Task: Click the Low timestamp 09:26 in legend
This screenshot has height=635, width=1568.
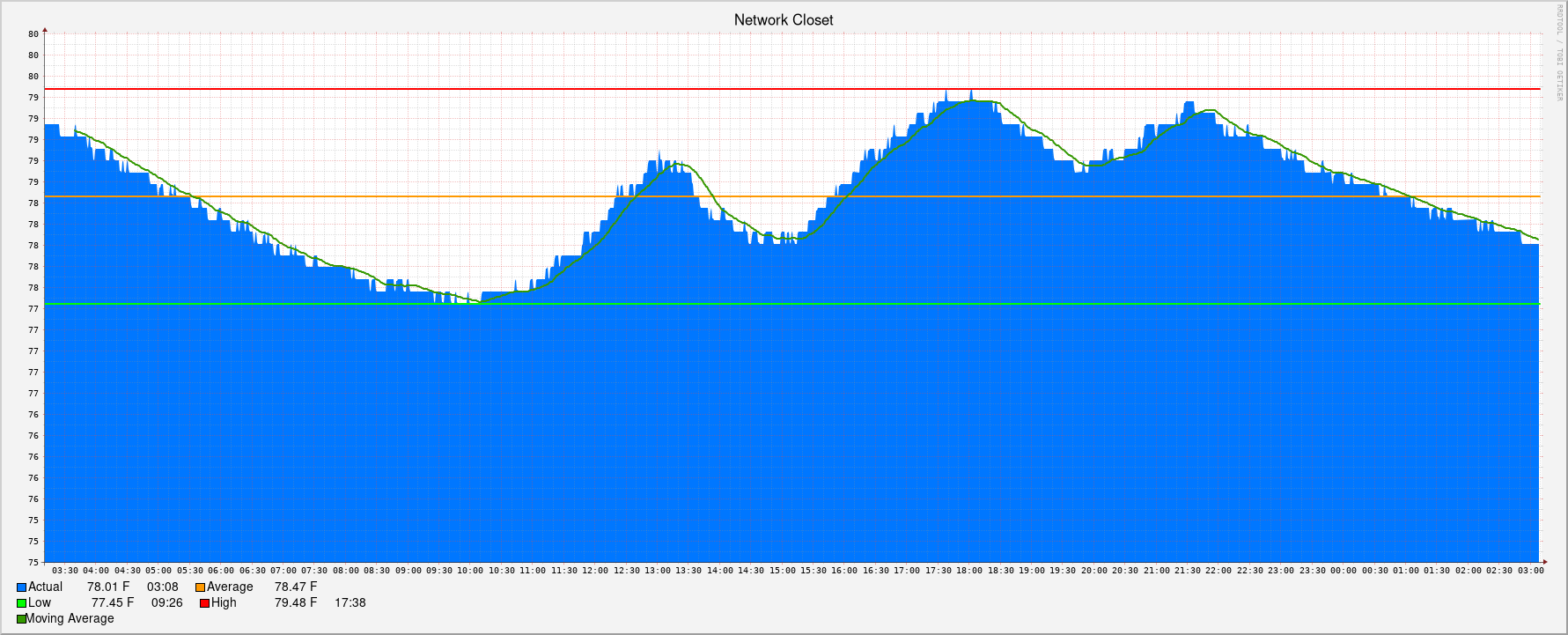Action: tap(167, 603)
